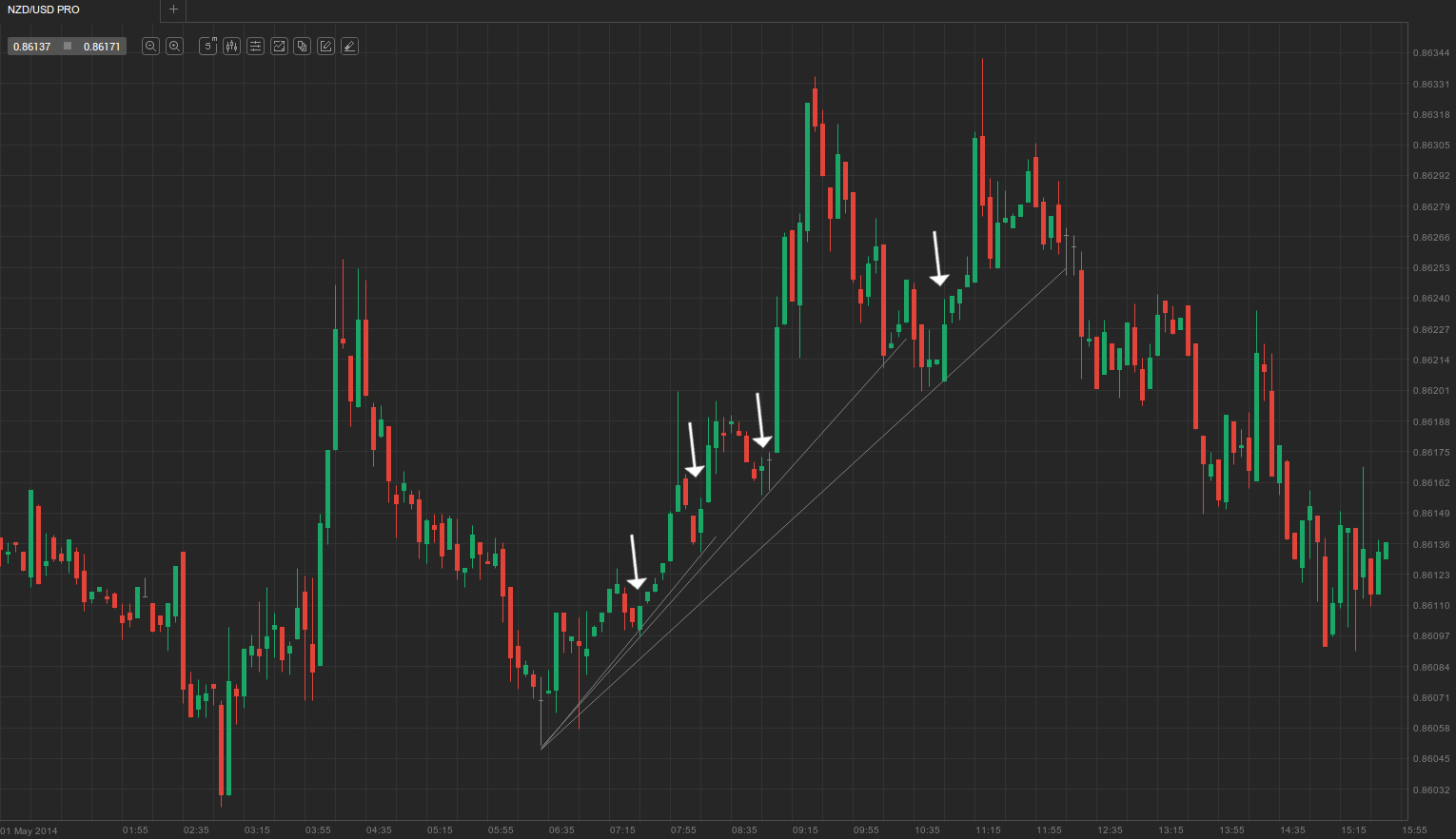Click the 0.86188 price axis label
1456x839 pixels.
click(1431, 422)
